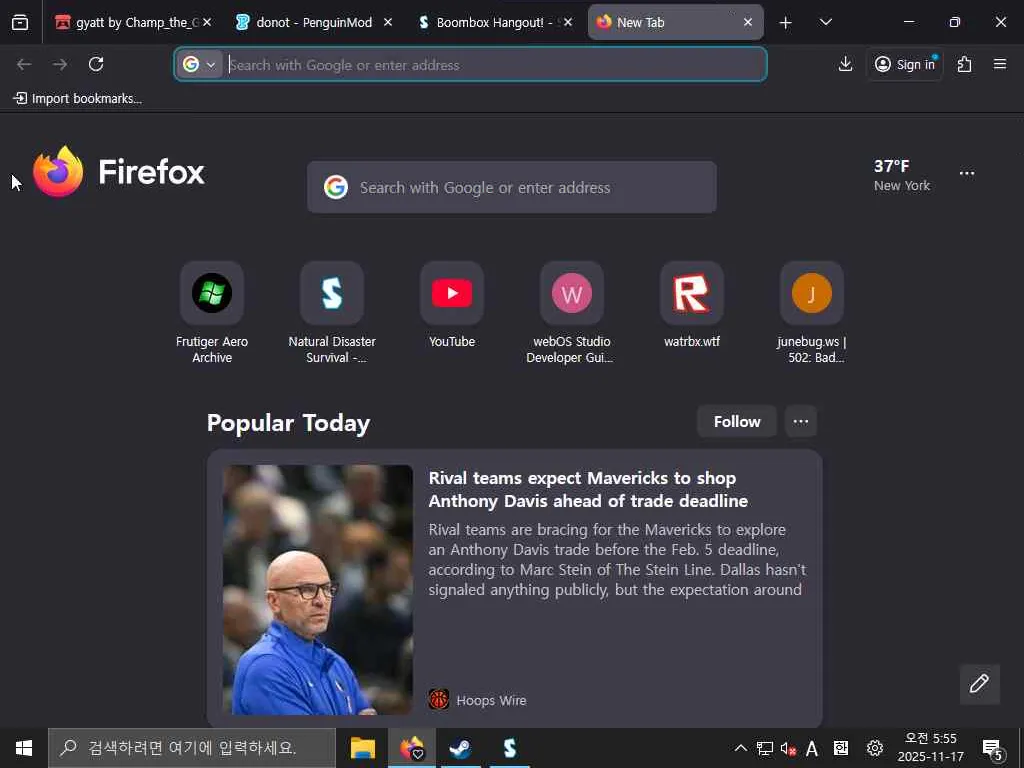Image resolution: width=1024 pixels, height=768 pixels.
Task: Click the Windows taskbar search box
Action: [x=192, y=748]
